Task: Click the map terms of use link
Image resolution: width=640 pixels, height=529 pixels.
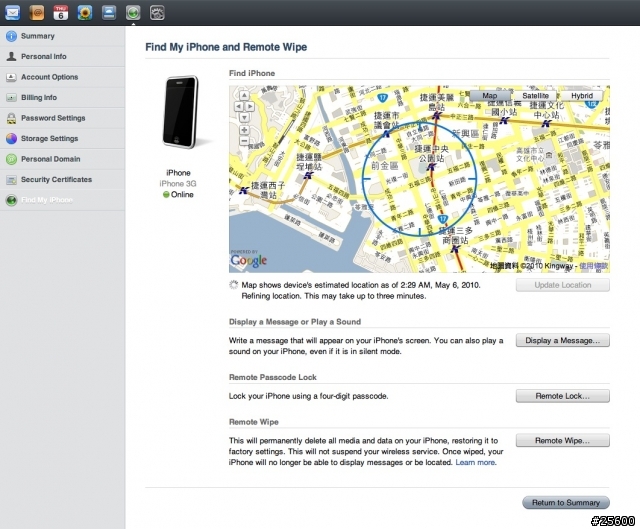Action: pos(594,266)
